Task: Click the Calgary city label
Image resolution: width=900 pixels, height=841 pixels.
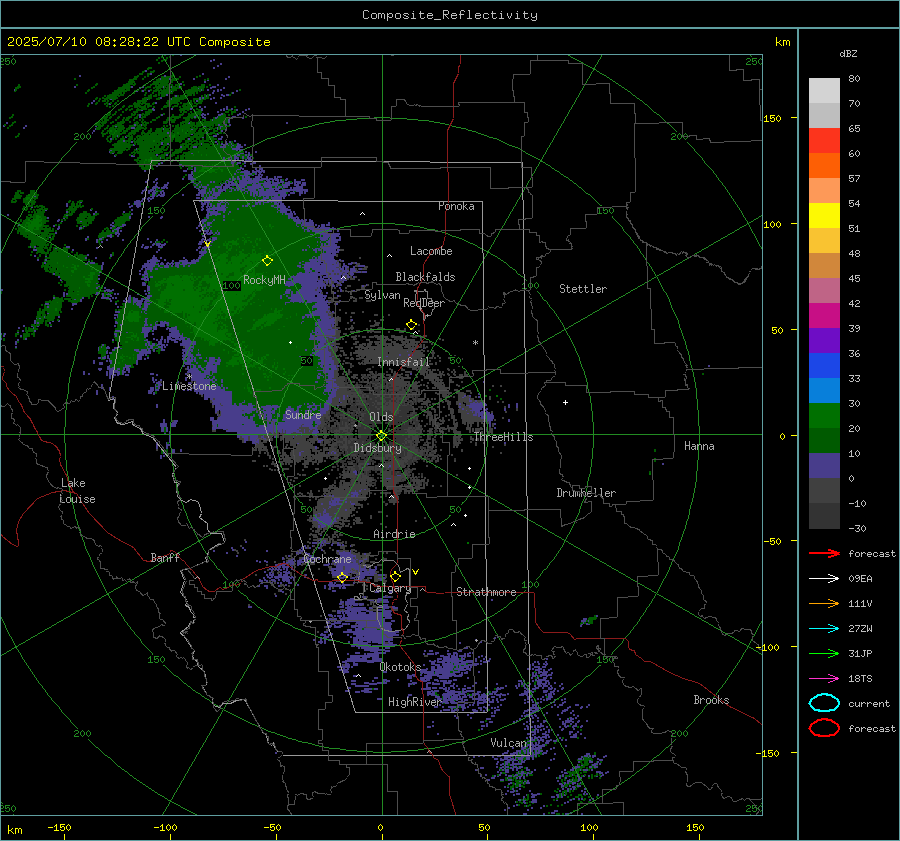Action: 390,588
